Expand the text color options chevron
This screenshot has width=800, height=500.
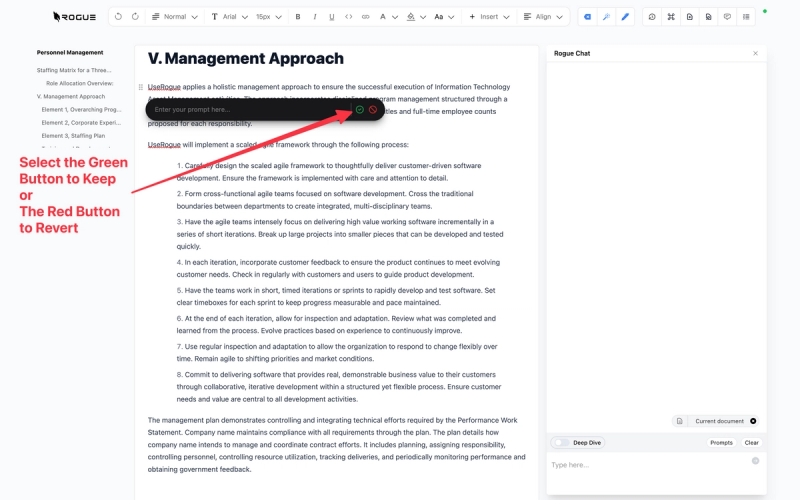(395, 17)
